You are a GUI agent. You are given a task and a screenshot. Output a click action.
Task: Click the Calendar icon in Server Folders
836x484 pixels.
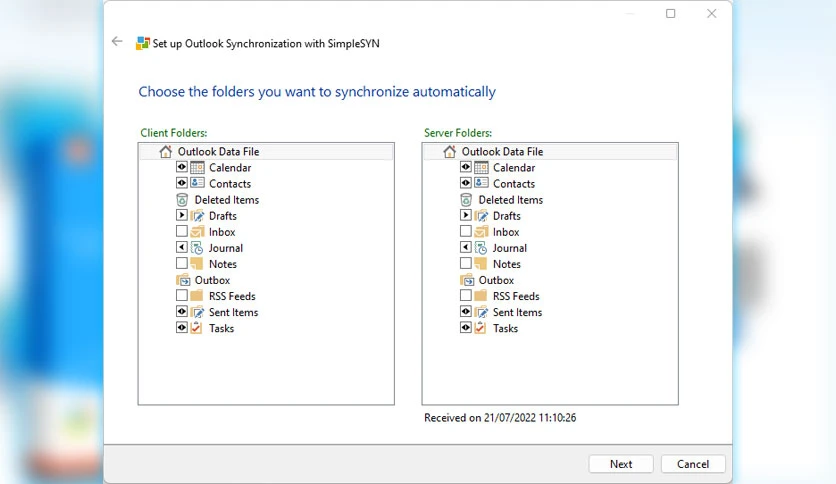(x=481, y=167)
